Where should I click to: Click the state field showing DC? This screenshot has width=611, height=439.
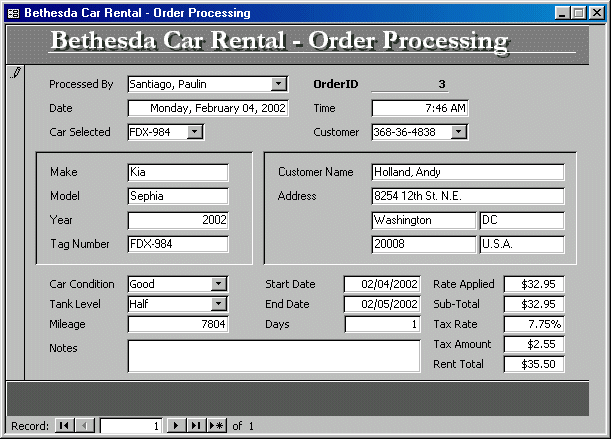[522, 220]
